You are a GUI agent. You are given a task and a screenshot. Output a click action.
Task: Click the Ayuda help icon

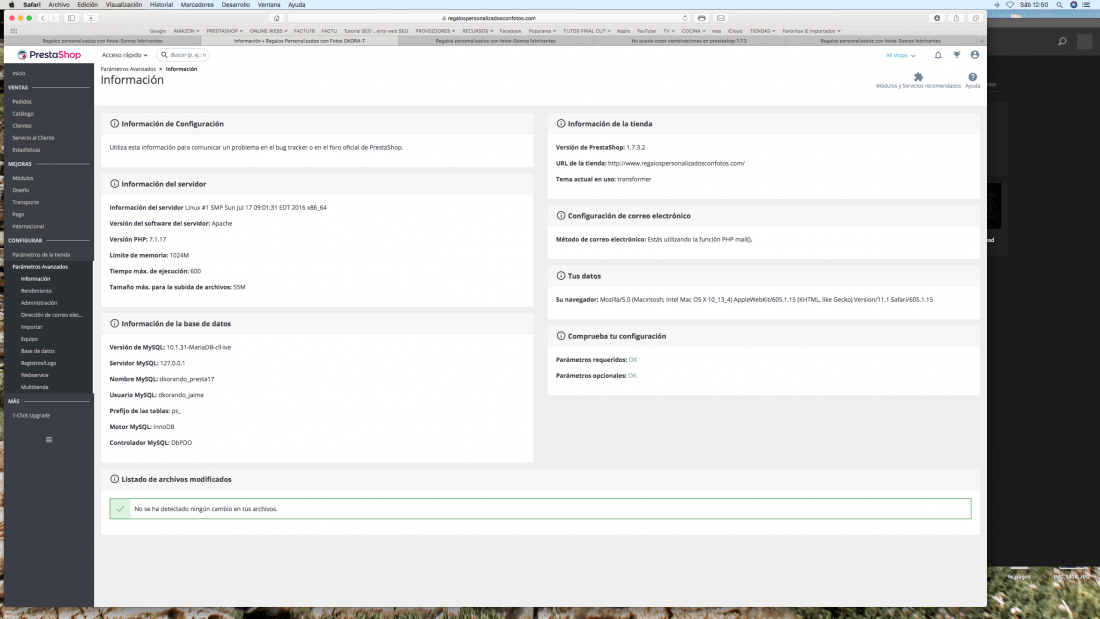click(972, 77)
